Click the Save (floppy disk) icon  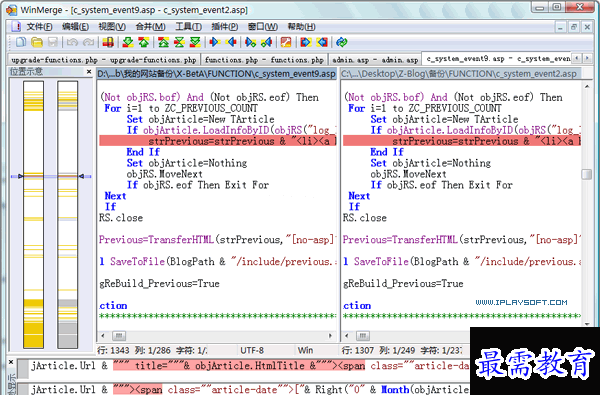coord(52,42)
